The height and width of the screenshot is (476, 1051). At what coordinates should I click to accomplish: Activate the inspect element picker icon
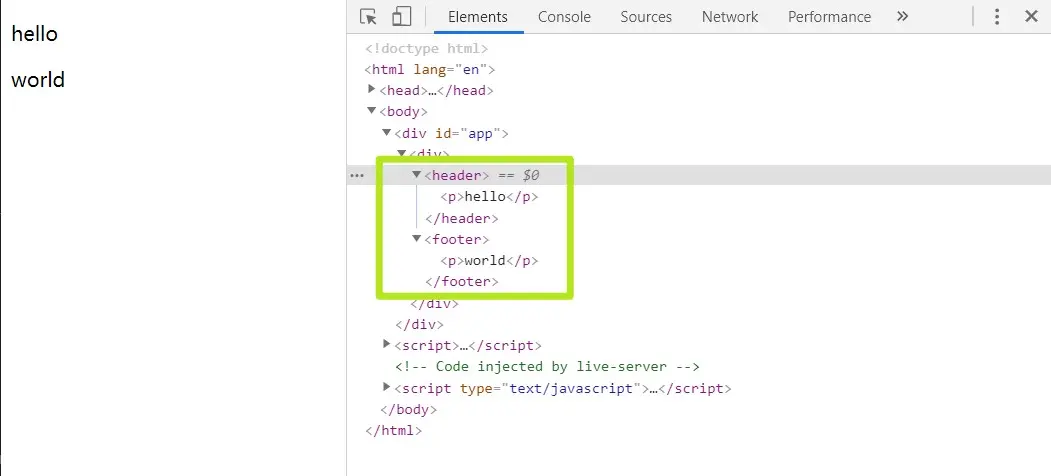(368, 17)
